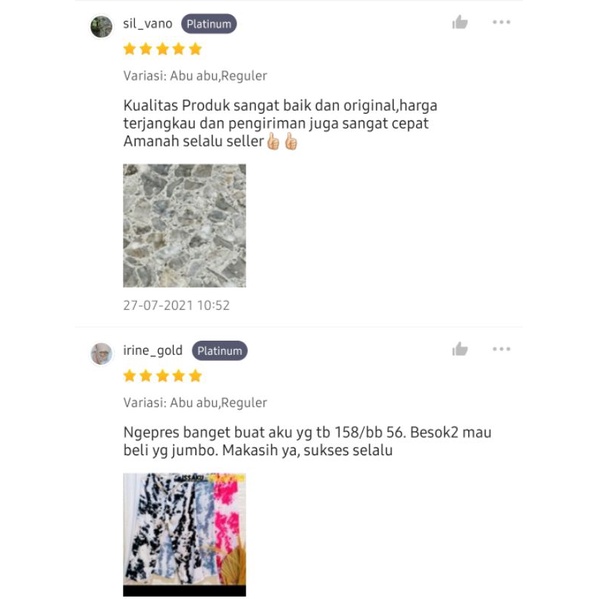599x599 pixels.
Task: View sil_vano's stone pattern review photo
Action: [x=185, y=225]
